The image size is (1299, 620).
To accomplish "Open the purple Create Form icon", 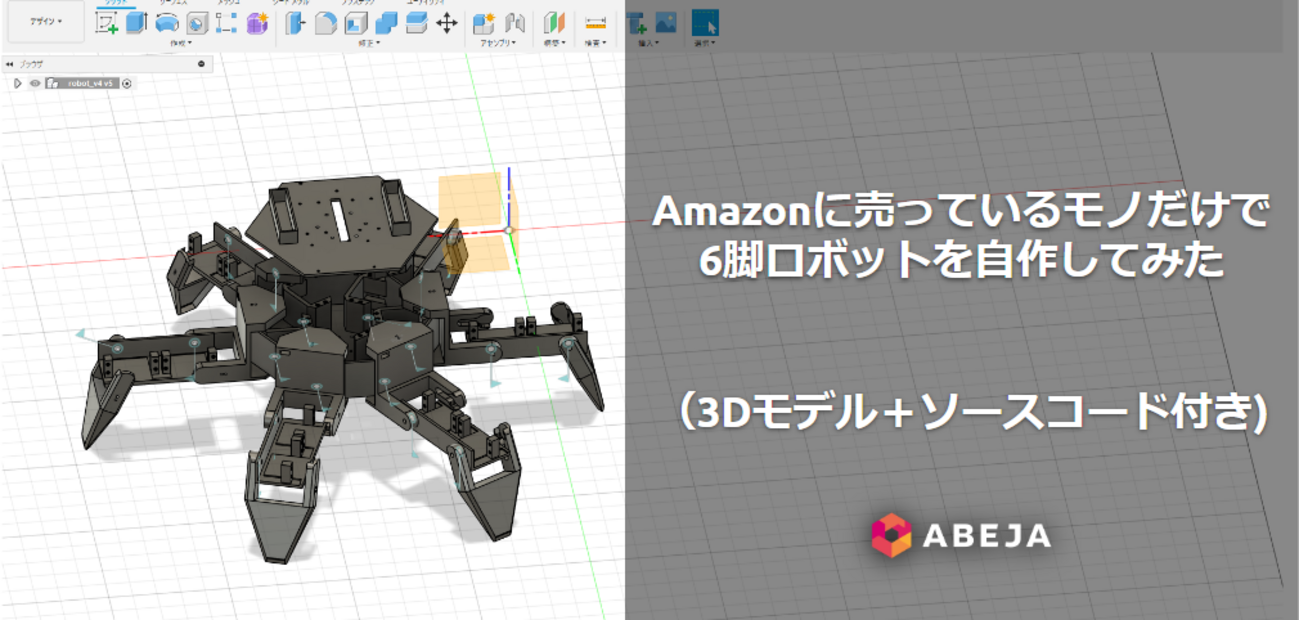I will click(256, 23).
